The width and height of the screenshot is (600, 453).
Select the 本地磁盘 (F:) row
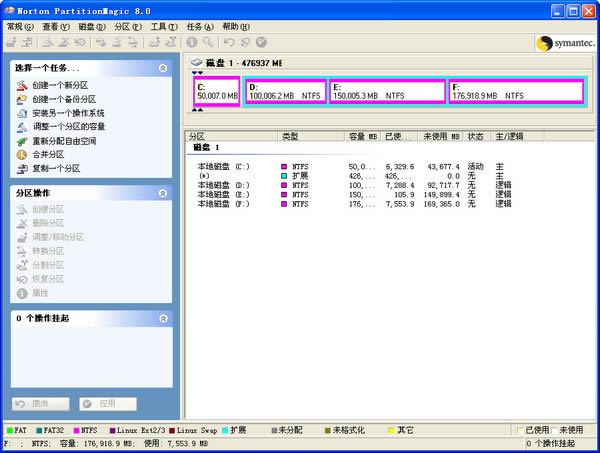(x=354, y=204)
